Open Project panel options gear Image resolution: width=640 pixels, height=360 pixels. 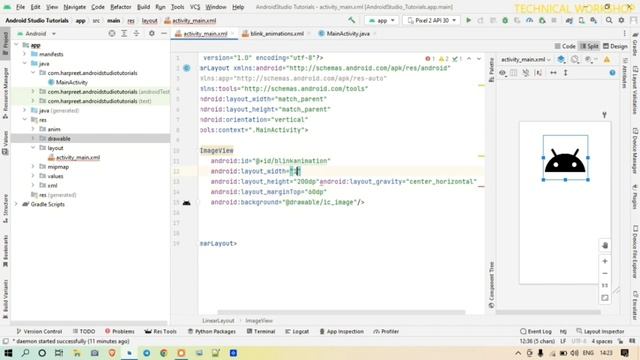point(151,33)
